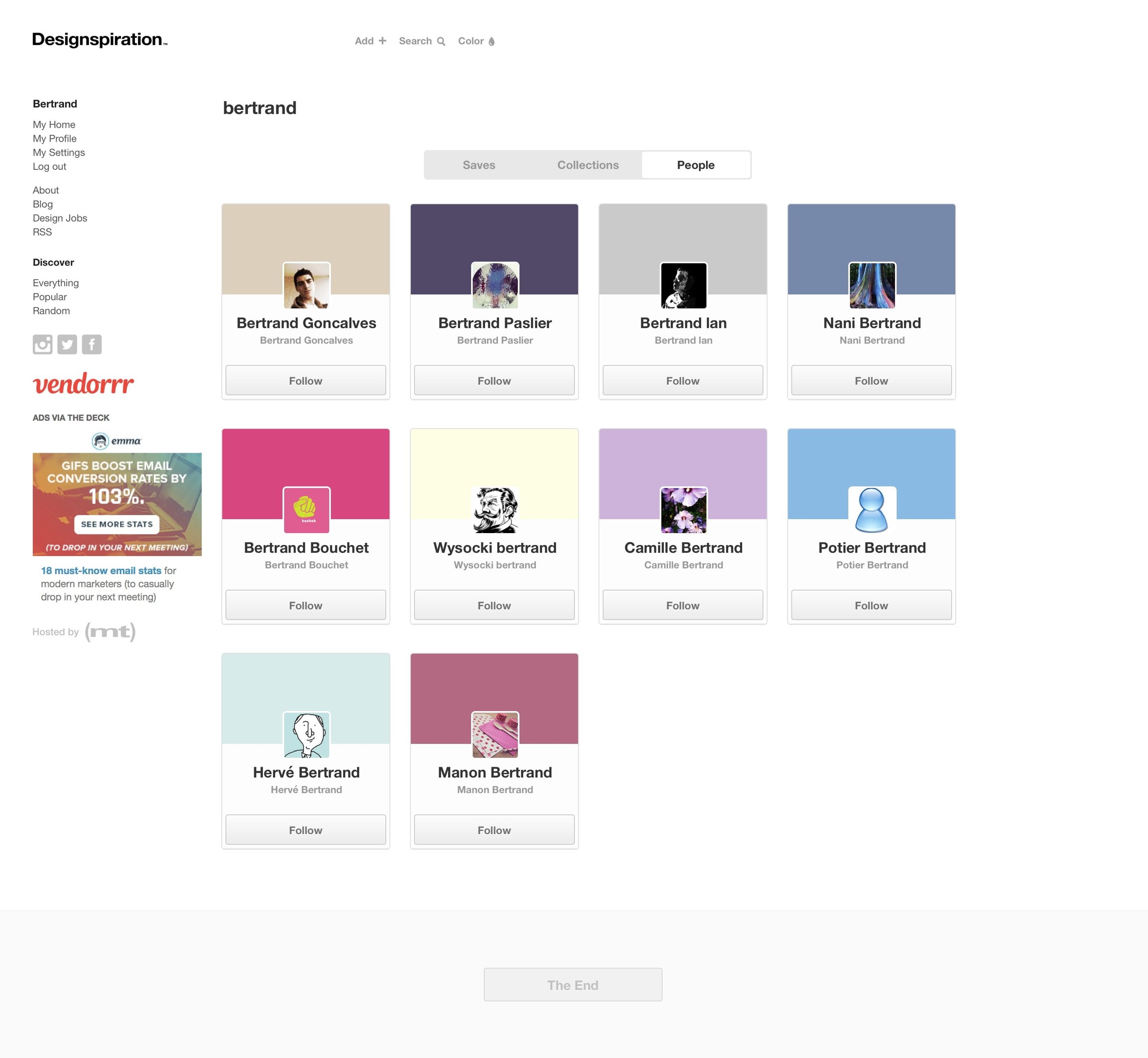The width and height of the screenshot is (1148, 1058).
Task: Open the RSS link
Action: pyautogui.click(x=43, y=232)
